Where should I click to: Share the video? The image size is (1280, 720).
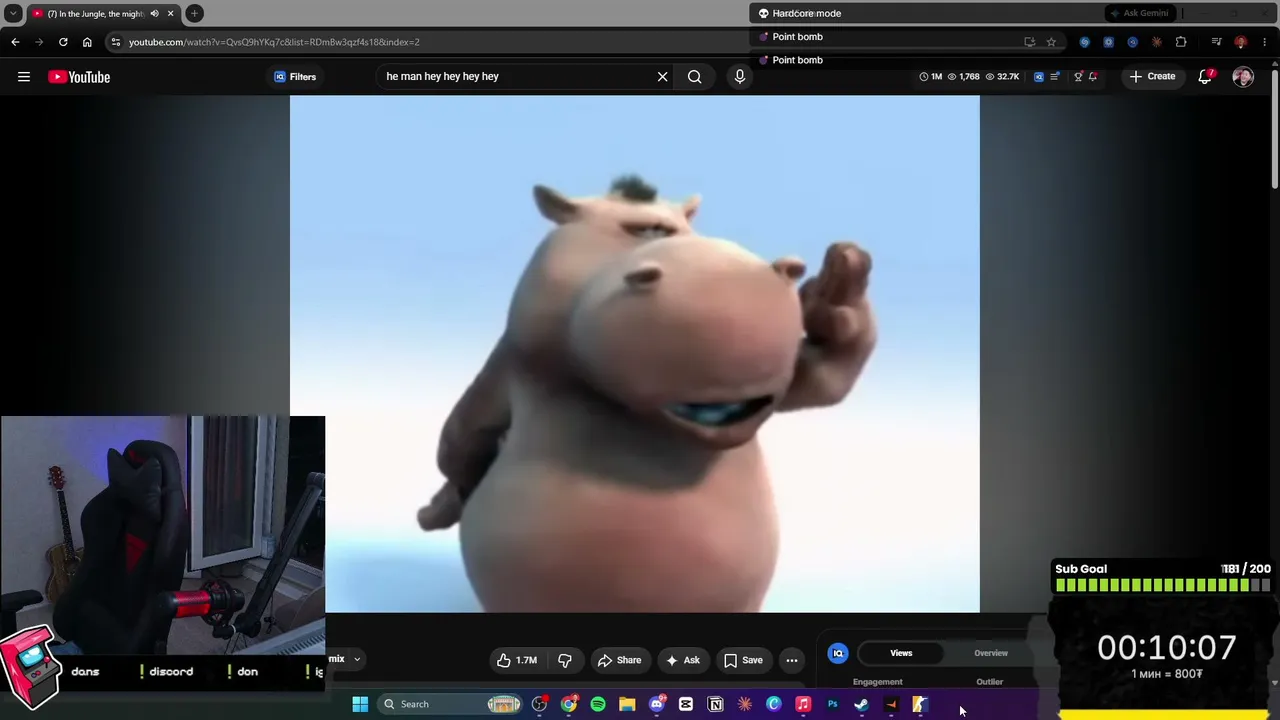619,660
